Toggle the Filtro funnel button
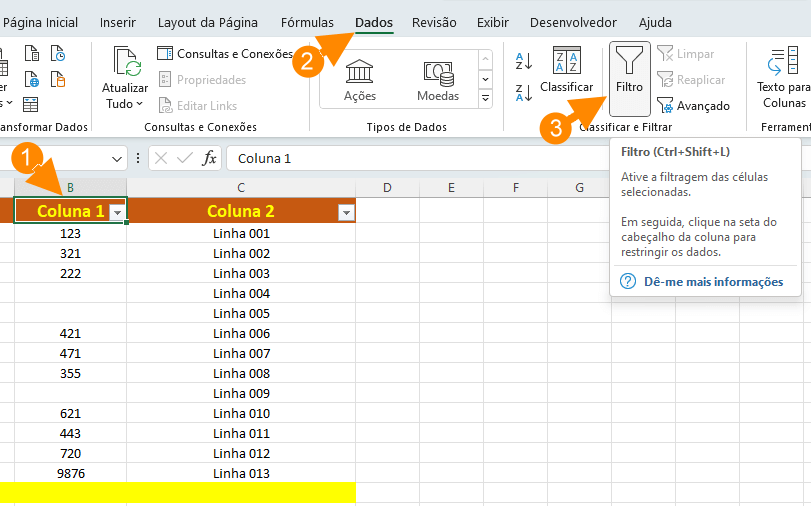 click(x=629, y=79)
